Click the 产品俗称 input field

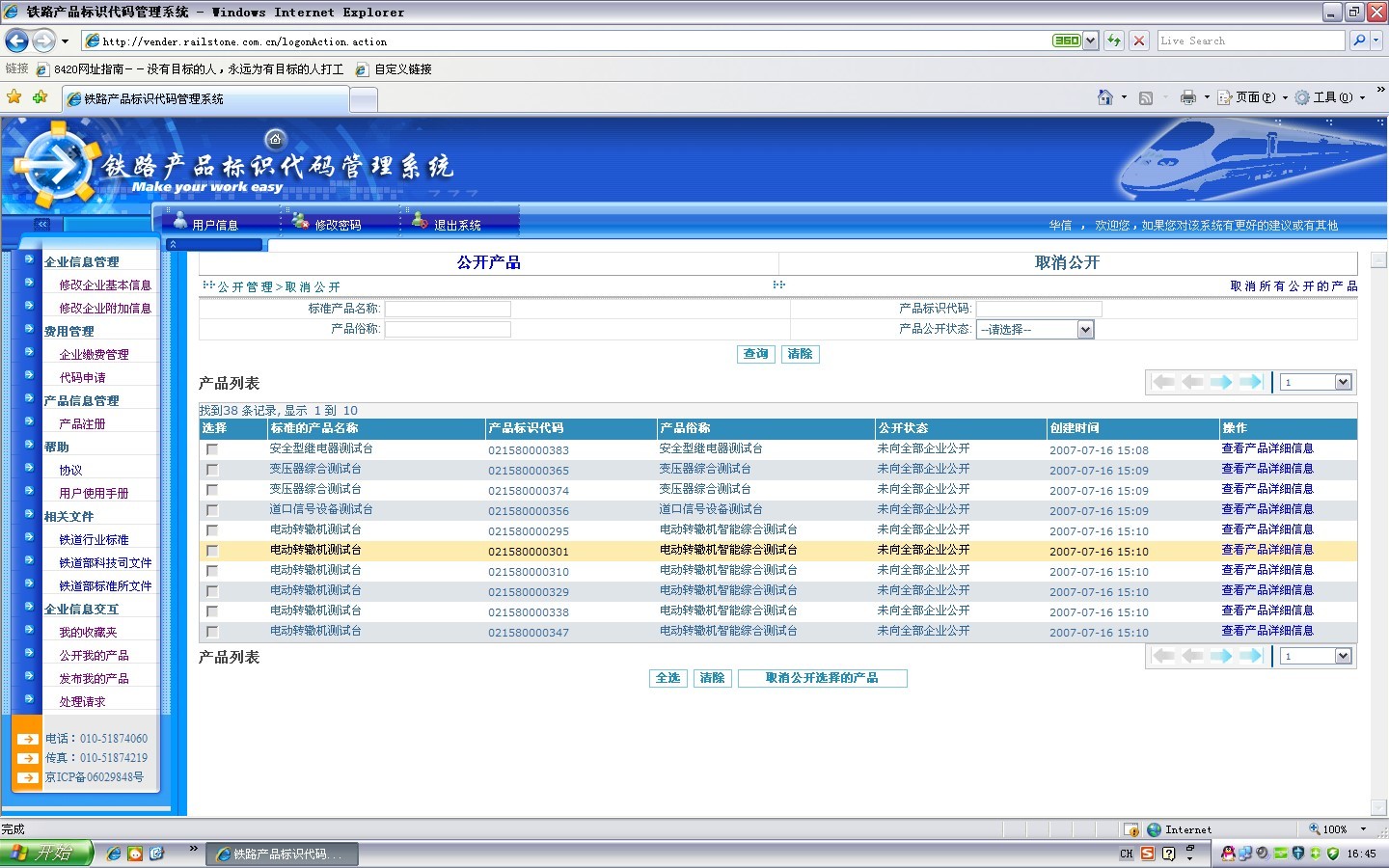(x=448, y=329)
